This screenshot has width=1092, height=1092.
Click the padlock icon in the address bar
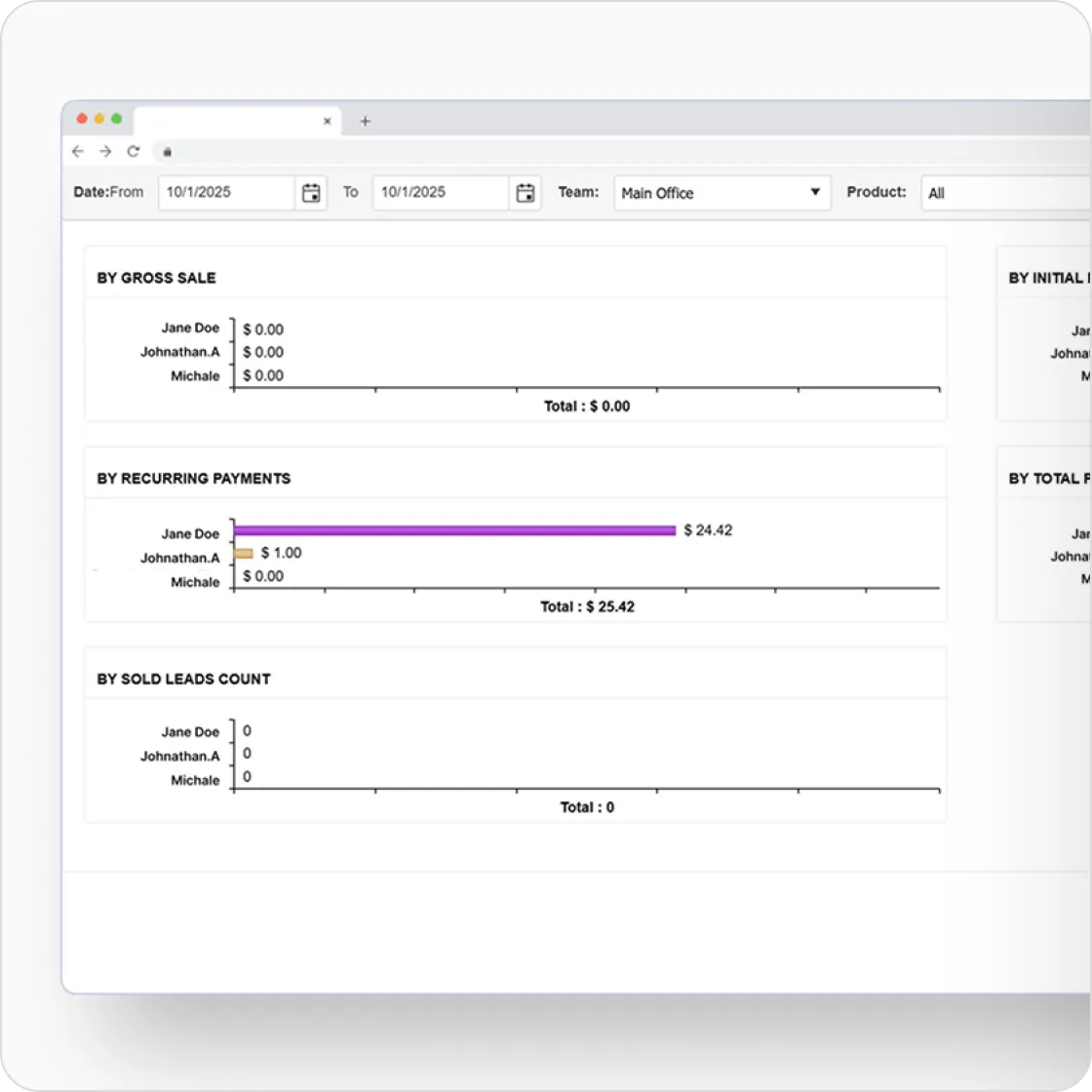coord(167,153)
